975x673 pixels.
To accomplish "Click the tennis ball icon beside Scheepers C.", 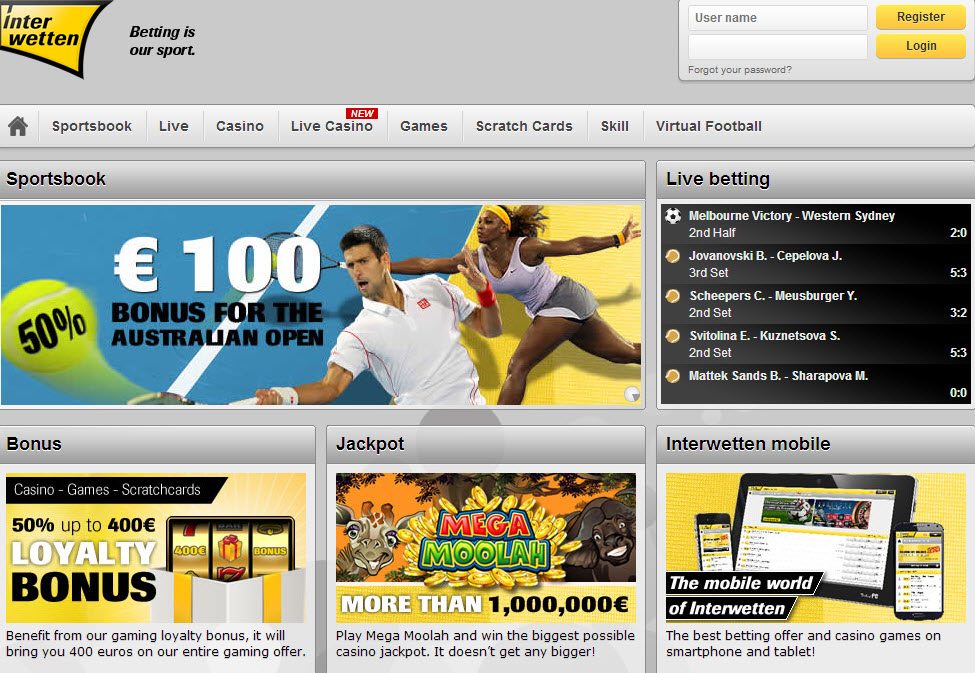I will (x=673, y=295).
